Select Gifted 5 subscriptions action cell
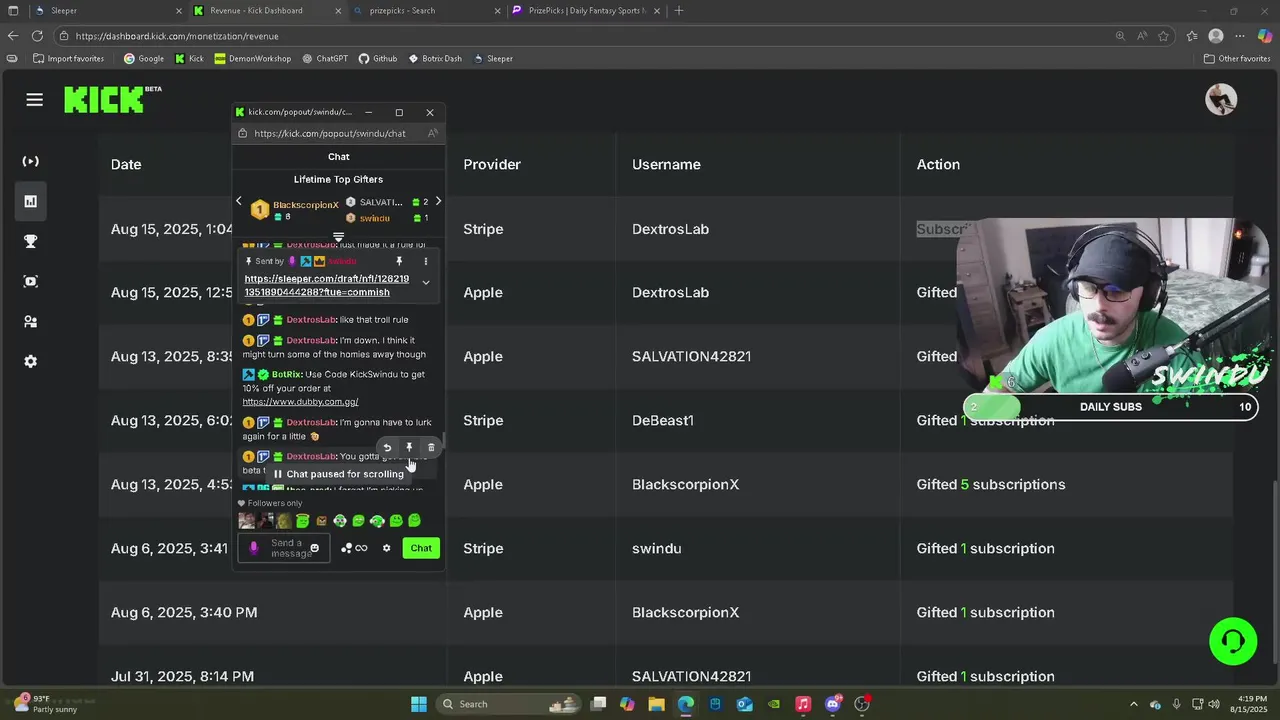Viewport: 1280px width, 720px height. click(991, 484)
